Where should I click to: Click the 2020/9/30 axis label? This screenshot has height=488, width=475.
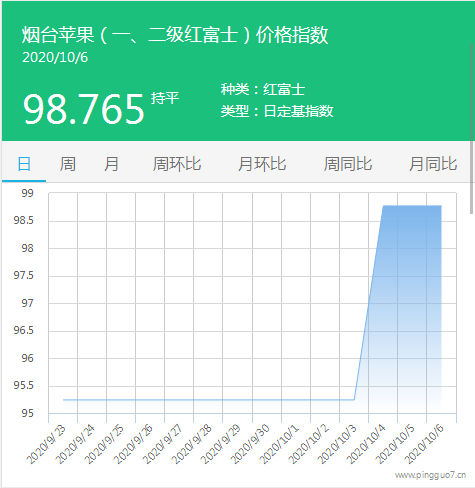coord(250,444)
